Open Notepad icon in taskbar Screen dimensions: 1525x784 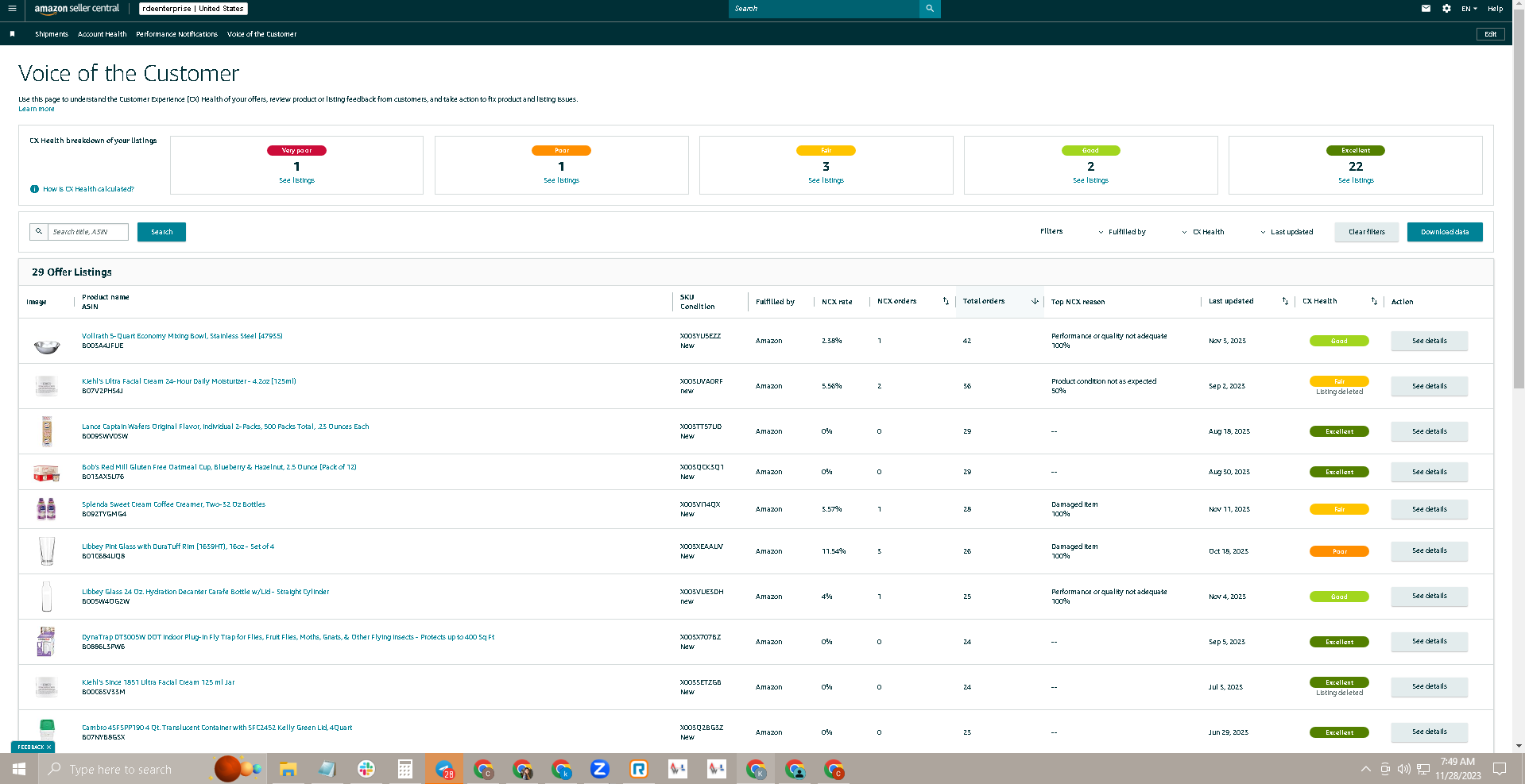click(327, 769)
